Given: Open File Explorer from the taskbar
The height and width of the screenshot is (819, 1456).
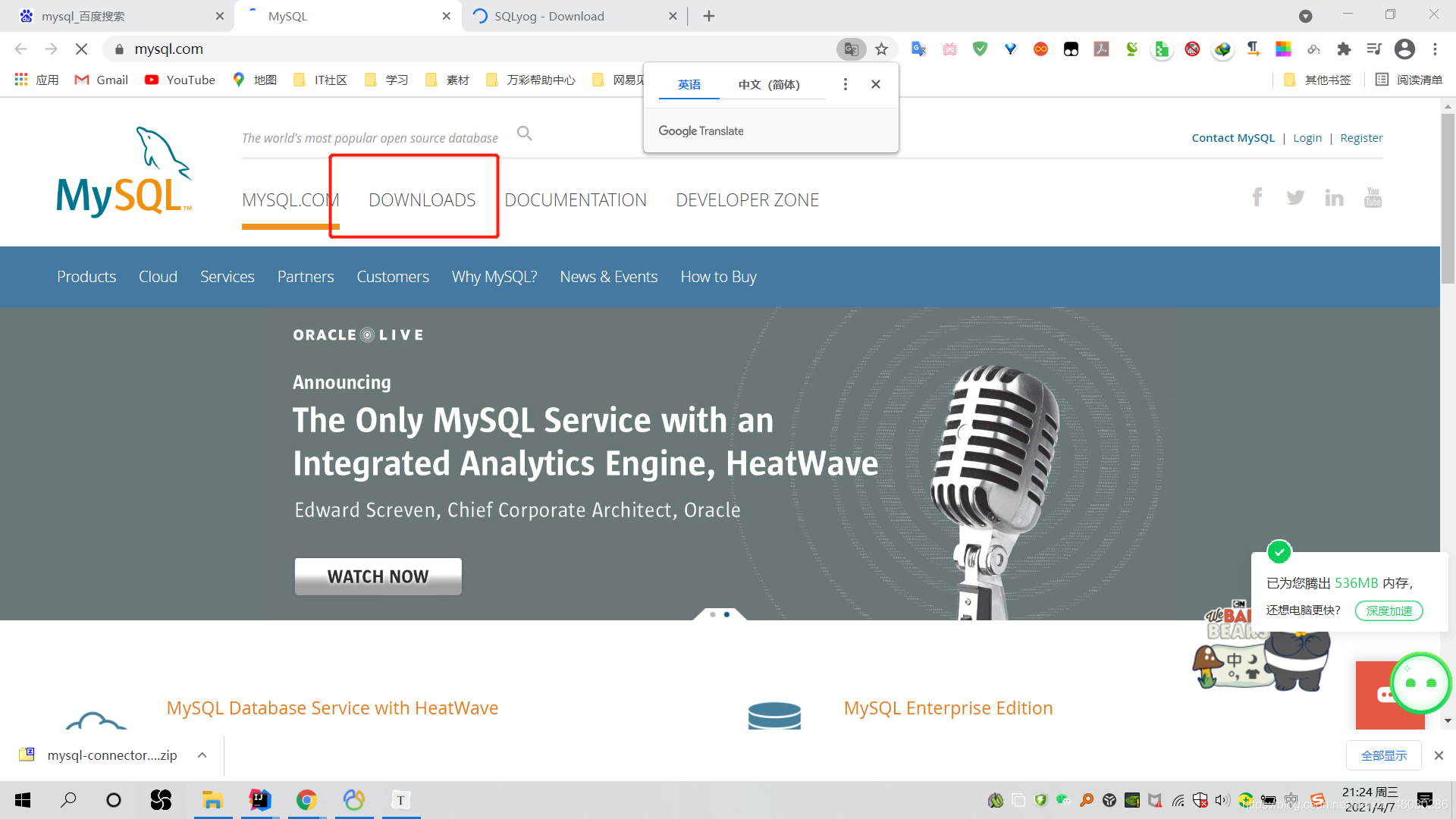Looking at the screenshot, I should (x=212, y=800).
